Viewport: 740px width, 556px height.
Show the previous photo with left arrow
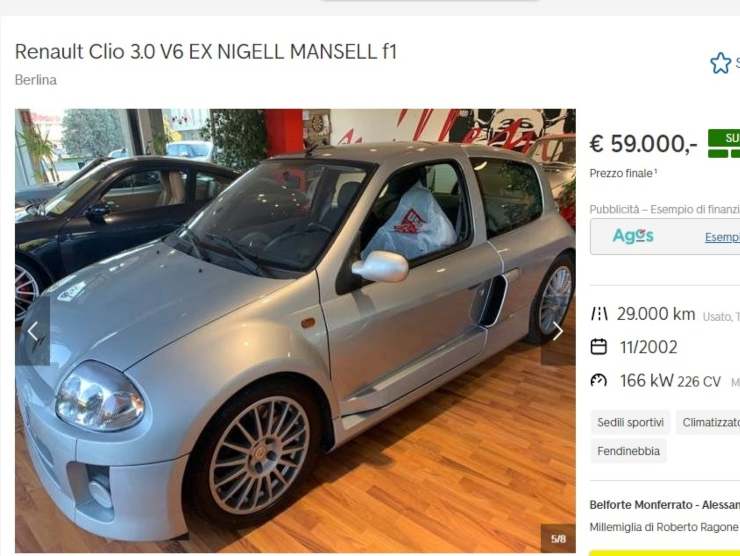click(x=33, y=332)
